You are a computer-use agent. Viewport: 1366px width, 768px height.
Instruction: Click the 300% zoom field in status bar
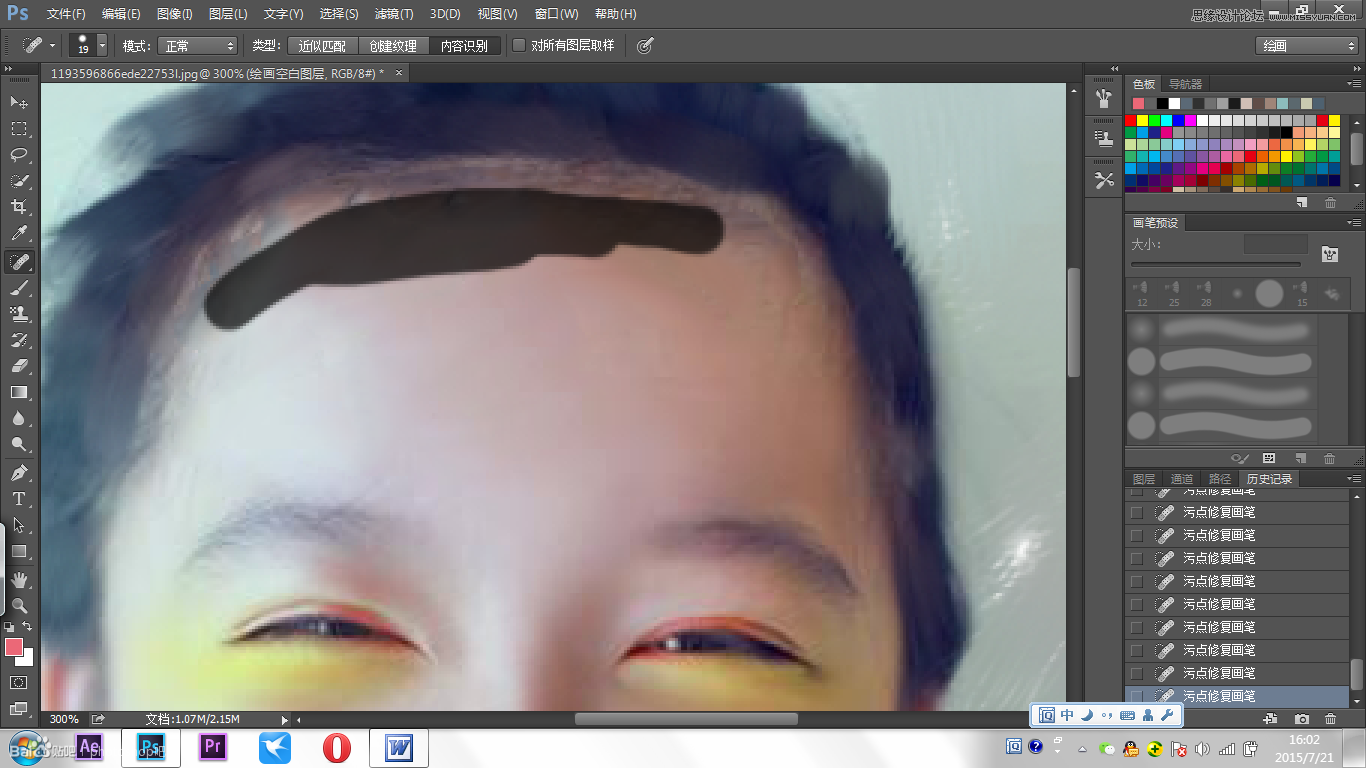64,718
